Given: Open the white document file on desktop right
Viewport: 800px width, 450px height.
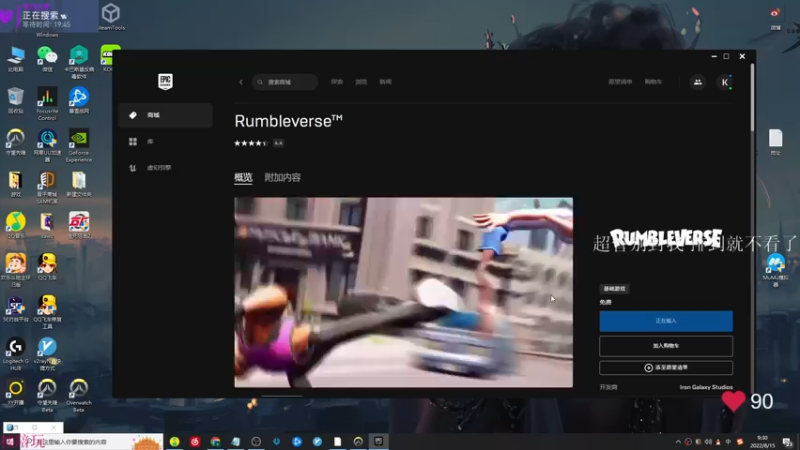Looking at the screenshot, I should pyautogui.click(x=776, y=142).
